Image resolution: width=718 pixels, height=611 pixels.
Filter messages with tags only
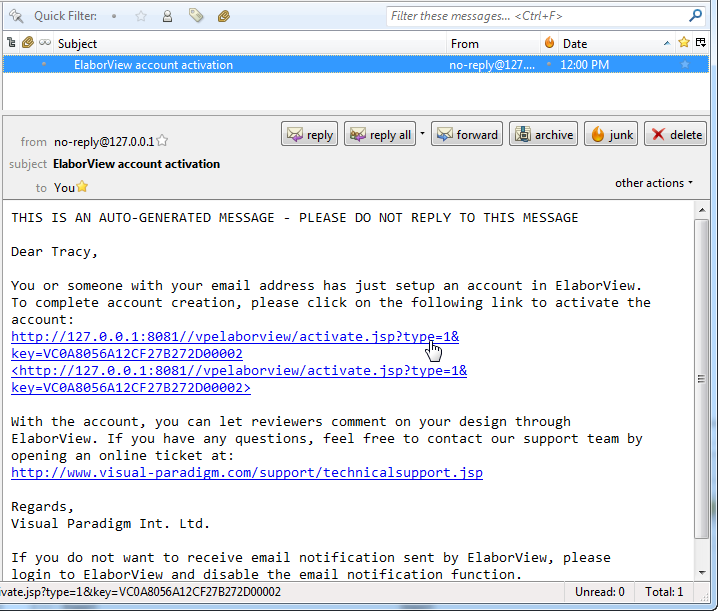click(196, 16)
